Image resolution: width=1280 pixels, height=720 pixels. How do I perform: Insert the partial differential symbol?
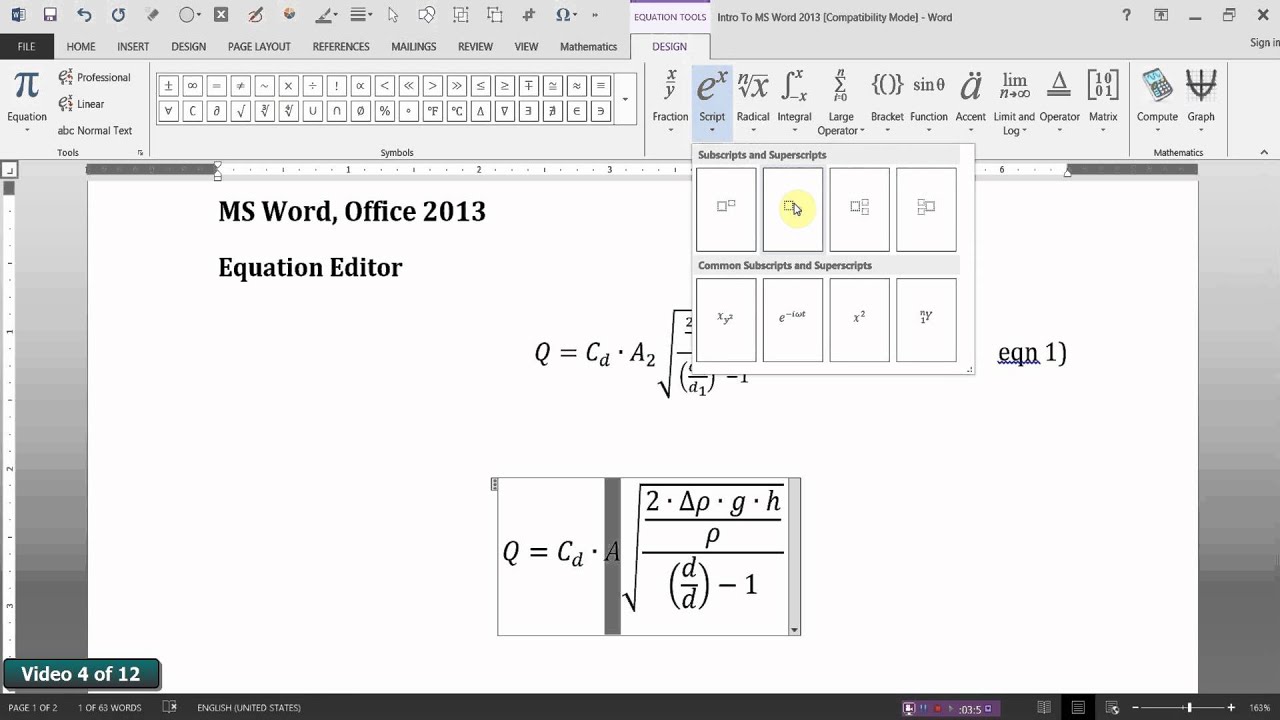[216, 111]
